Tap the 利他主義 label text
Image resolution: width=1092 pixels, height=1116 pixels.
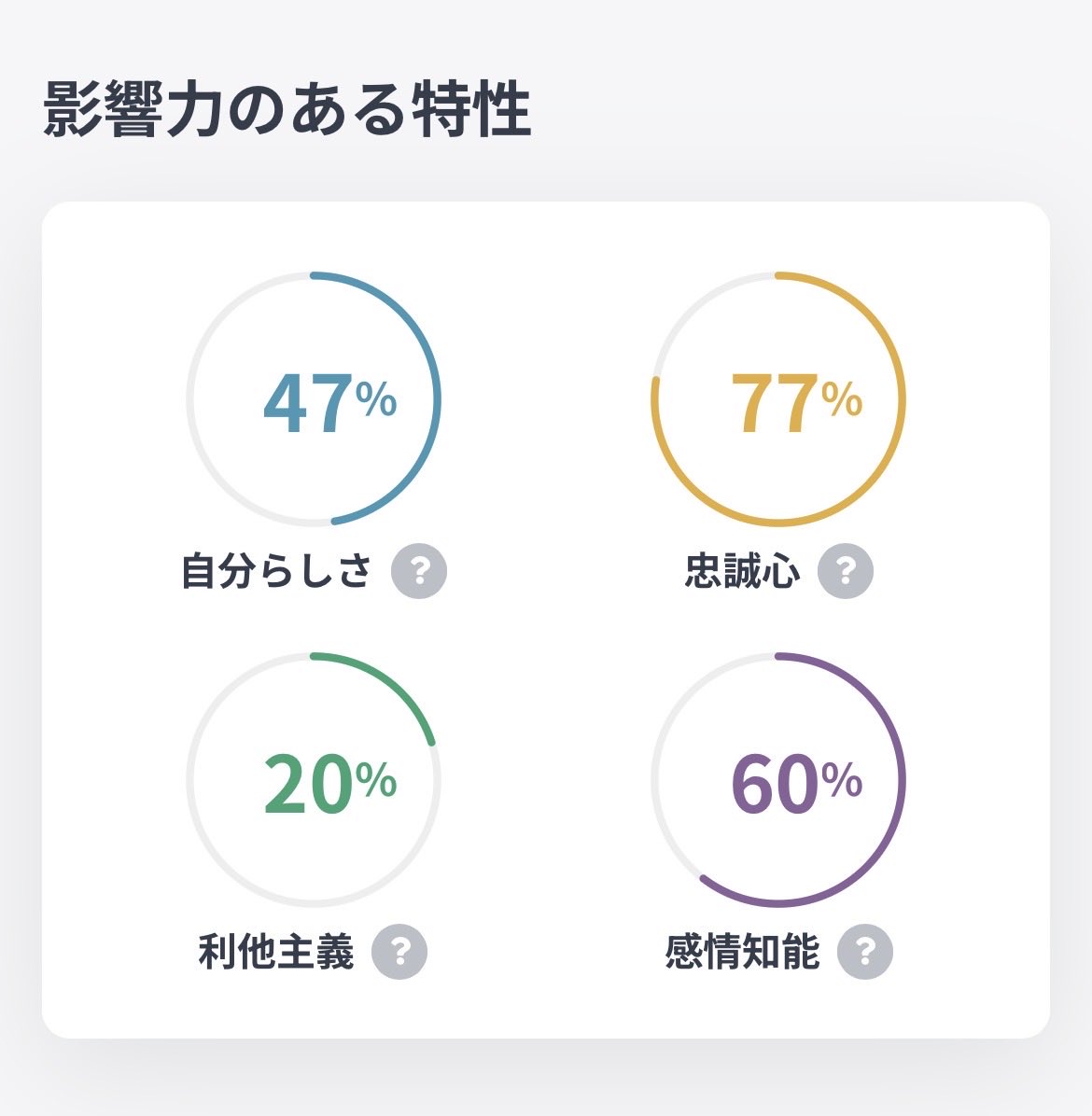pyautogui.click(x=275, y=952)
